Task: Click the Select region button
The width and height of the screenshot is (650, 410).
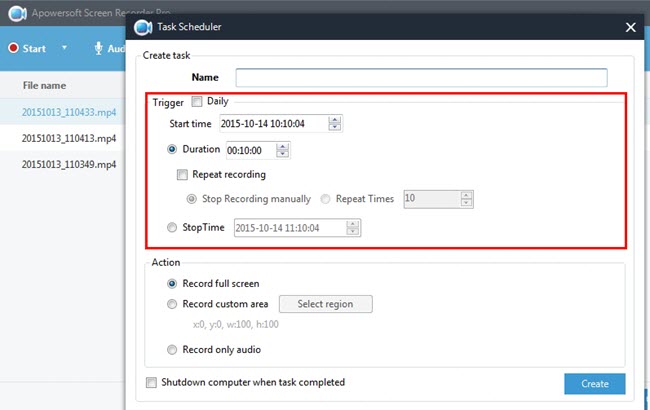Action: [x=326, y=304]
